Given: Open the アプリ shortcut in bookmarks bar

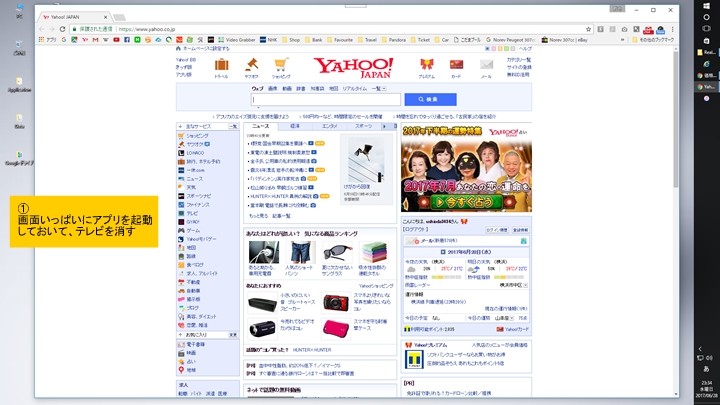Looking at the screenshot, I should [48, 40].
